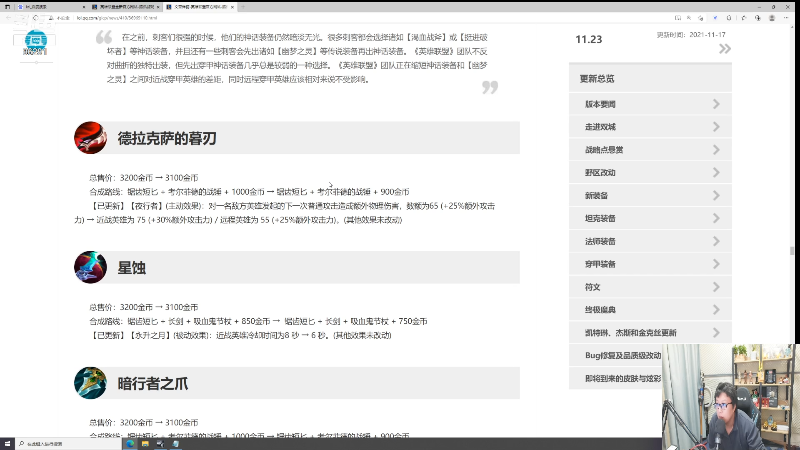This screenshot has height=450, width=800.
Task: Click the double-arrow collapse icon beside 11.23
Action: 724,49
